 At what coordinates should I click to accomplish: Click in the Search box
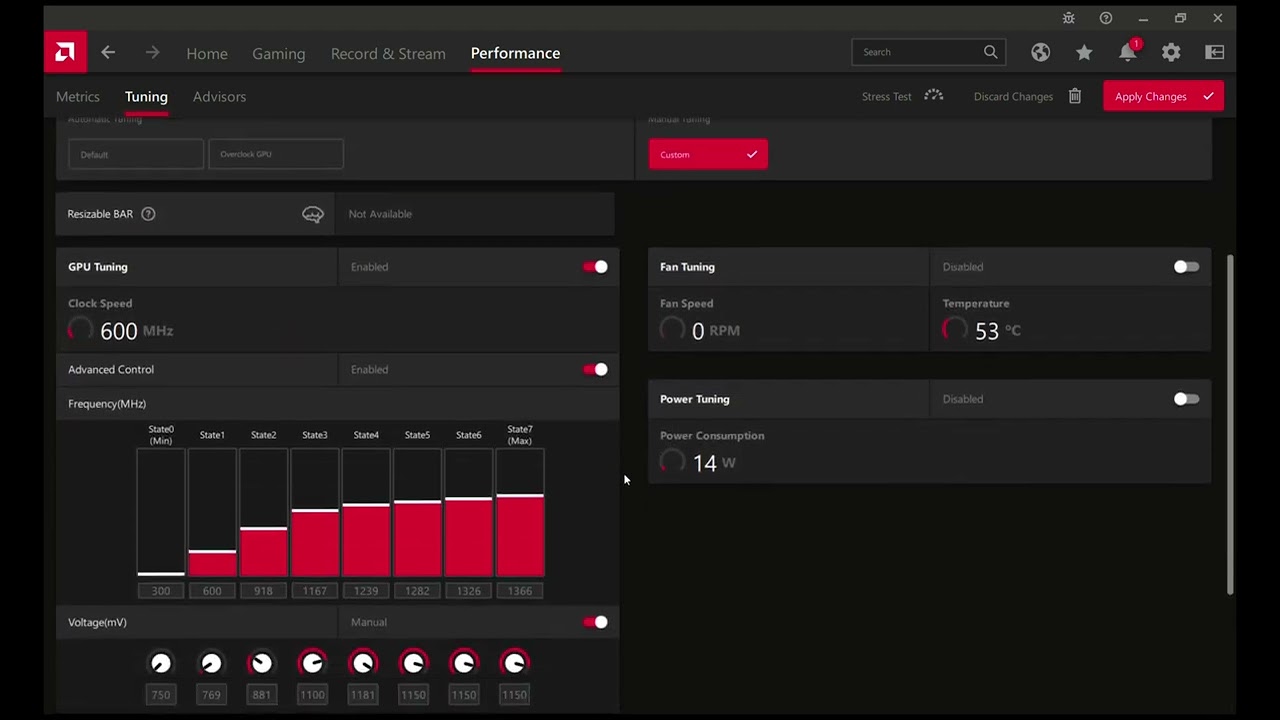tap(928, 52)
